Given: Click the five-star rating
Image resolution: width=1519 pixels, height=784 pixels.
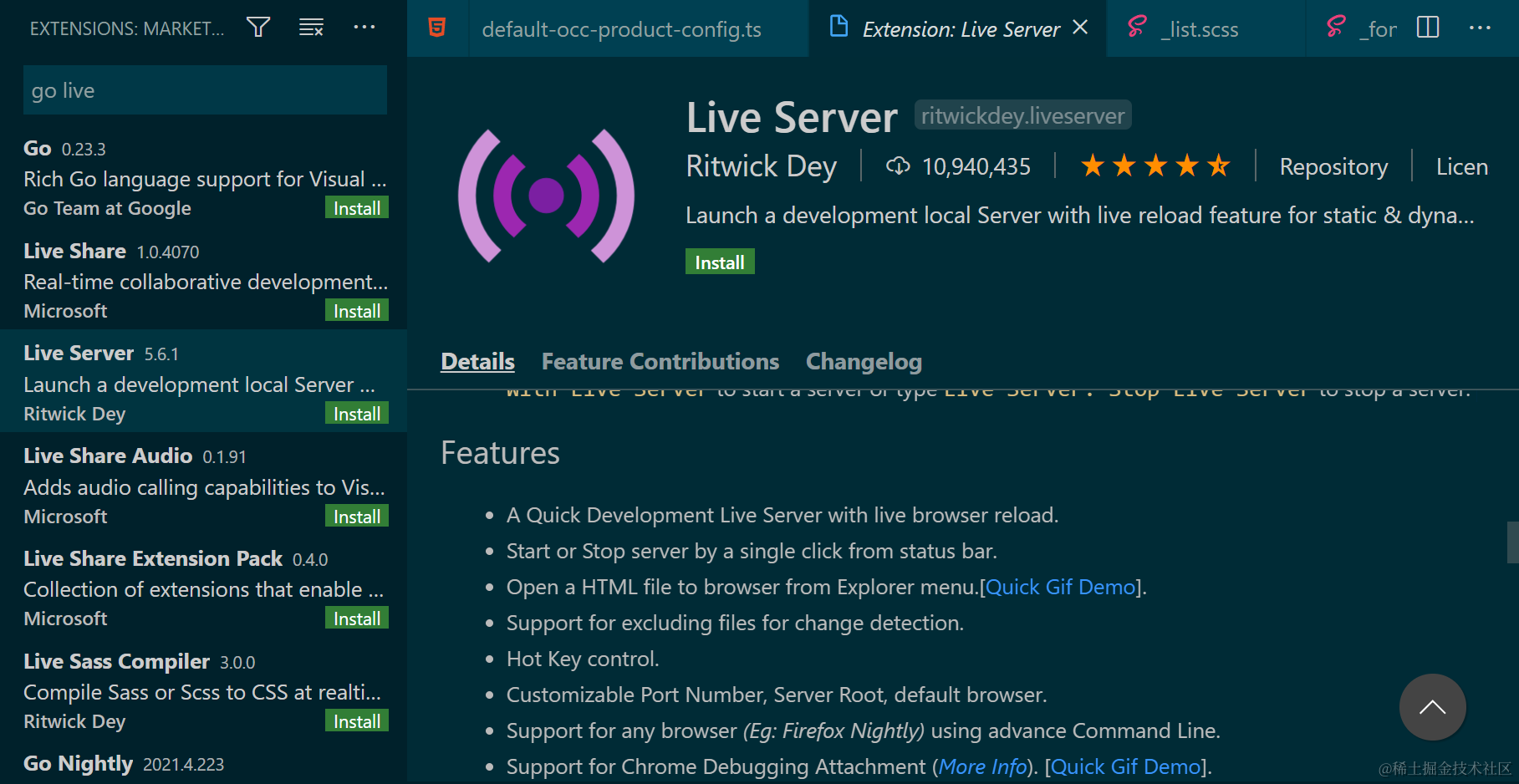Looking at the screenshot, I should (x=1155, y=166).
